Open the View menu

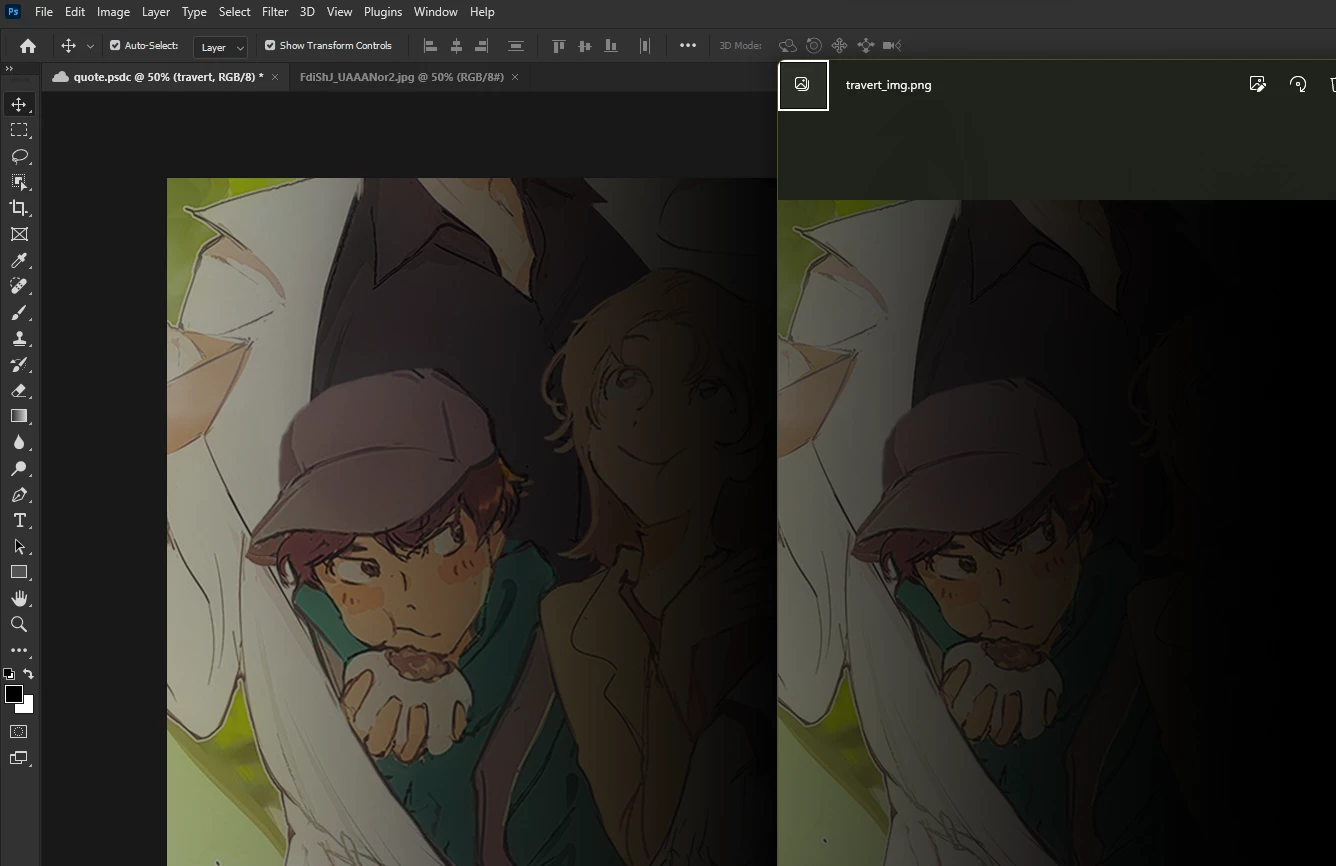pyautogui.click(x=340, y=12)
